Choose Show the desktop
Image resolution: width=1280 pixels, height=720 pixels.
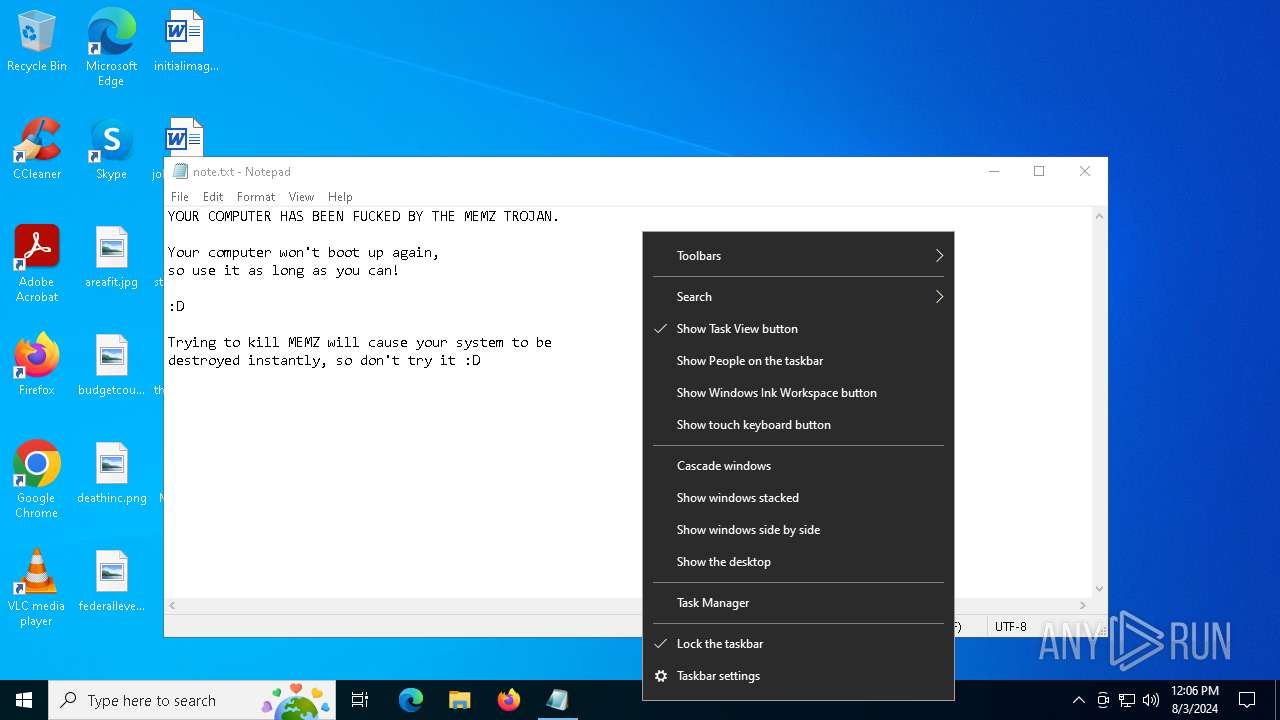(x=798, y=562)
